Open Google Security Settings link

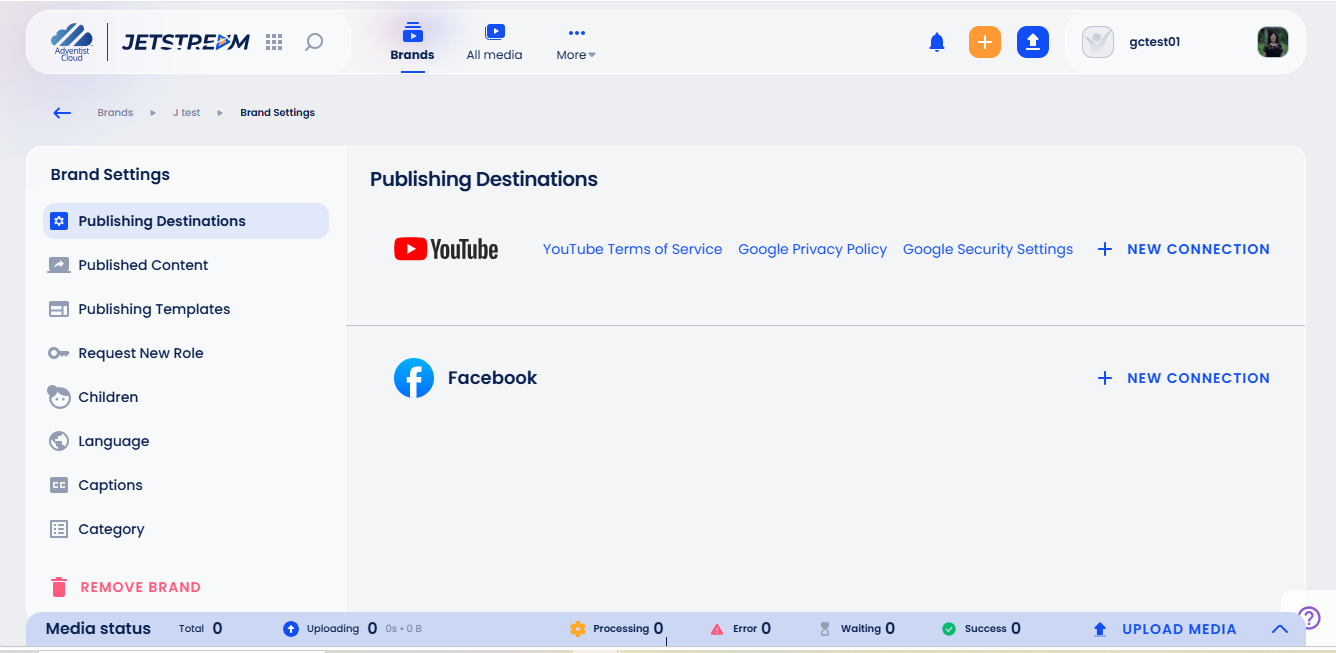(x=988, y=249)
